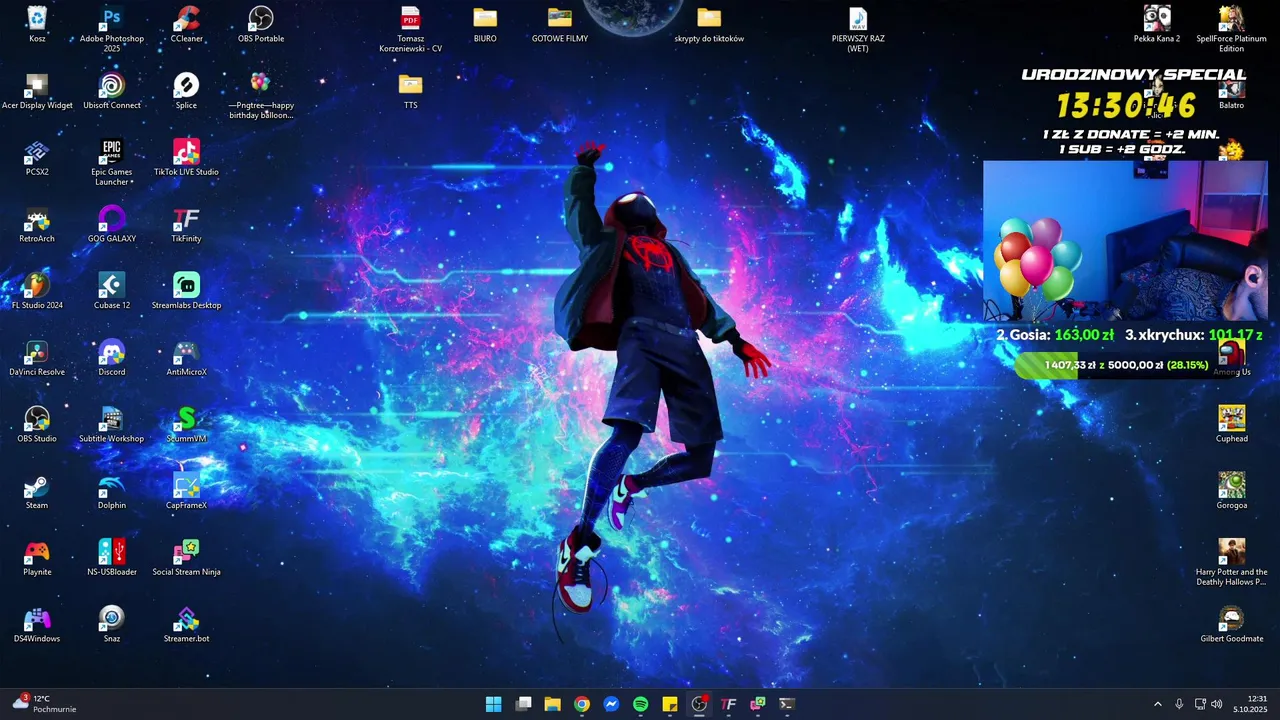Image resolution: width=1280 pixels, height=720 pixels.
Task: Open the Windows Start menu
Action: 493,704
